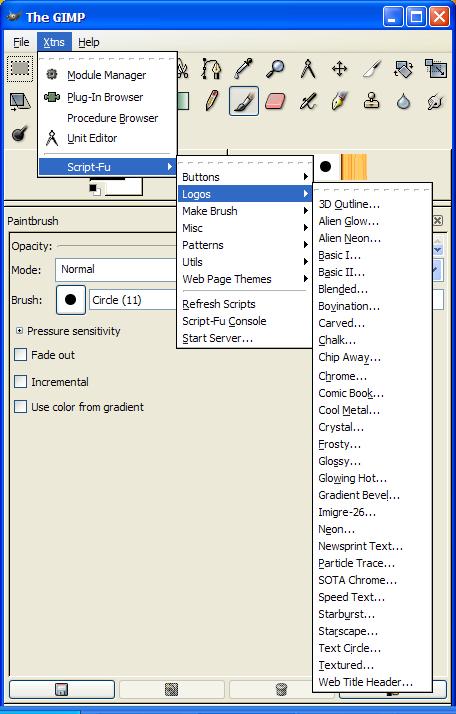This screenshot has width=456, height=714.
Task: Expand Pressure sensitivity options
Action: (x=19, y=331)
